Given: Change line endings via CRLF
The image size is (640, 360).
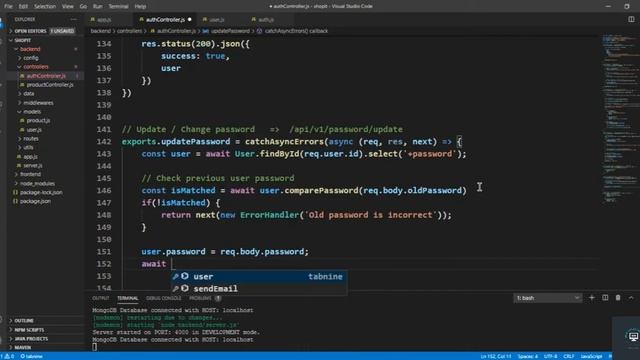Looking at the screenshot, I should 569,356.
